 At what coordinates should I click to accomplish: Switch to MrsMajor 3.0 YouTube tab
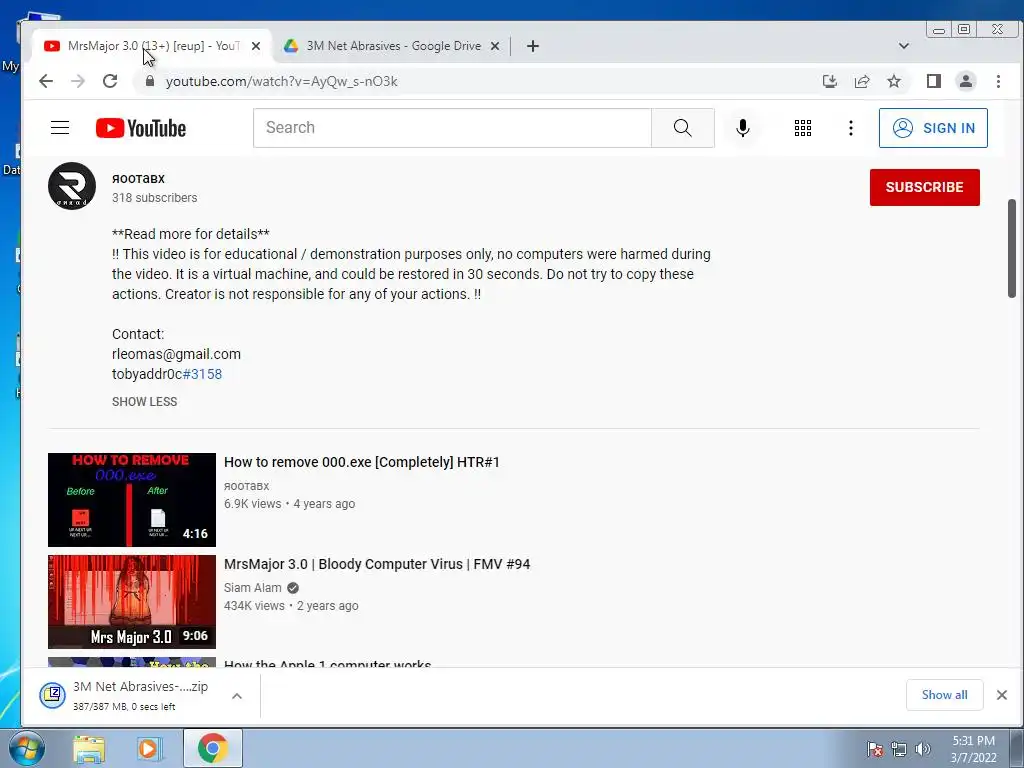(x=152, y=46)
